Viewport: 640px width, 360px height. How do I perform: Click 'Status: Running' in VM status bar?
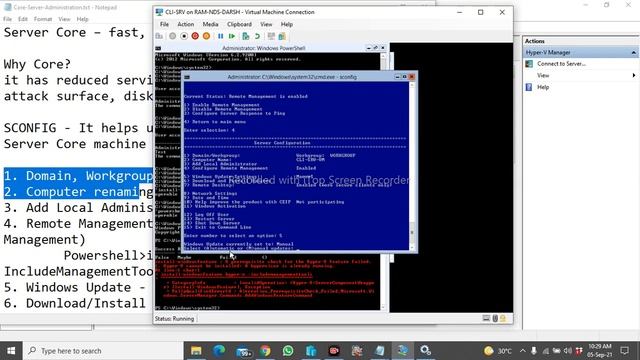click(174, 319)
